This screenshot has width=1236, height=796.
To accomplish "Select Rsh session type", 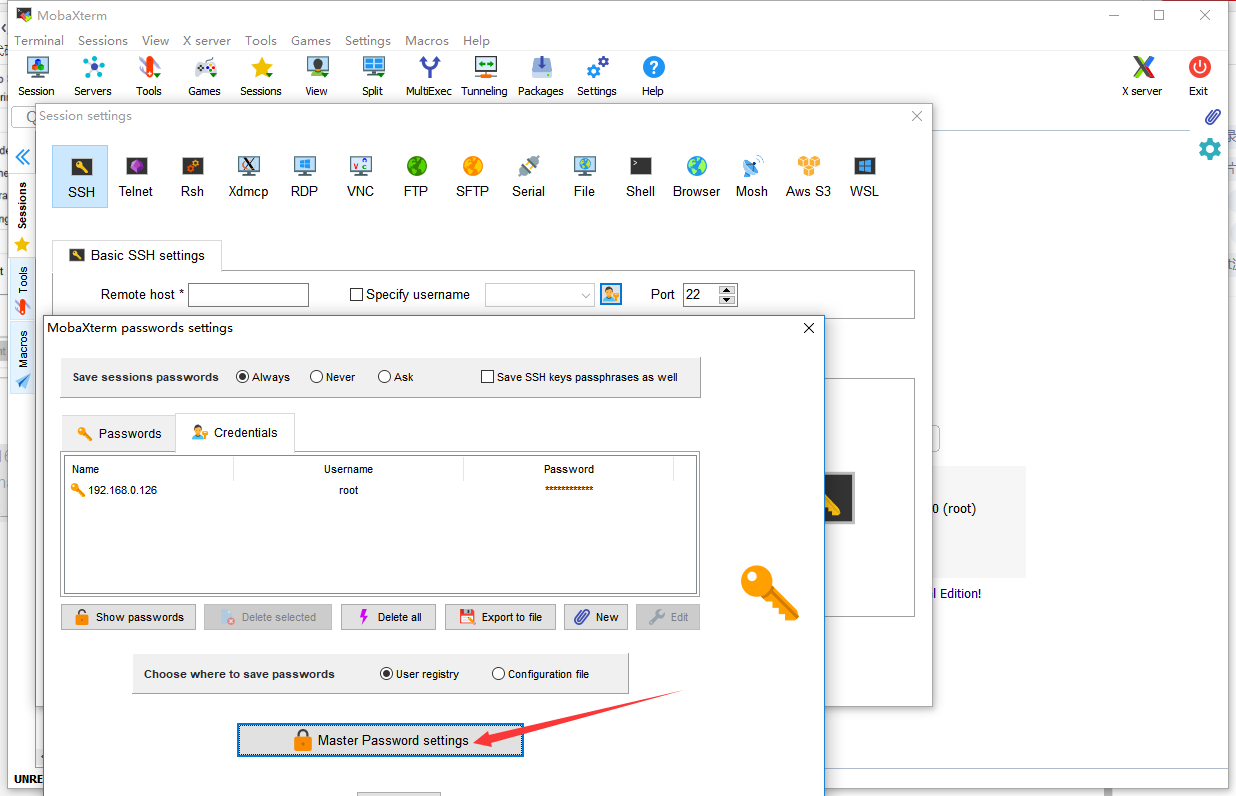I will tap(193, 176).
